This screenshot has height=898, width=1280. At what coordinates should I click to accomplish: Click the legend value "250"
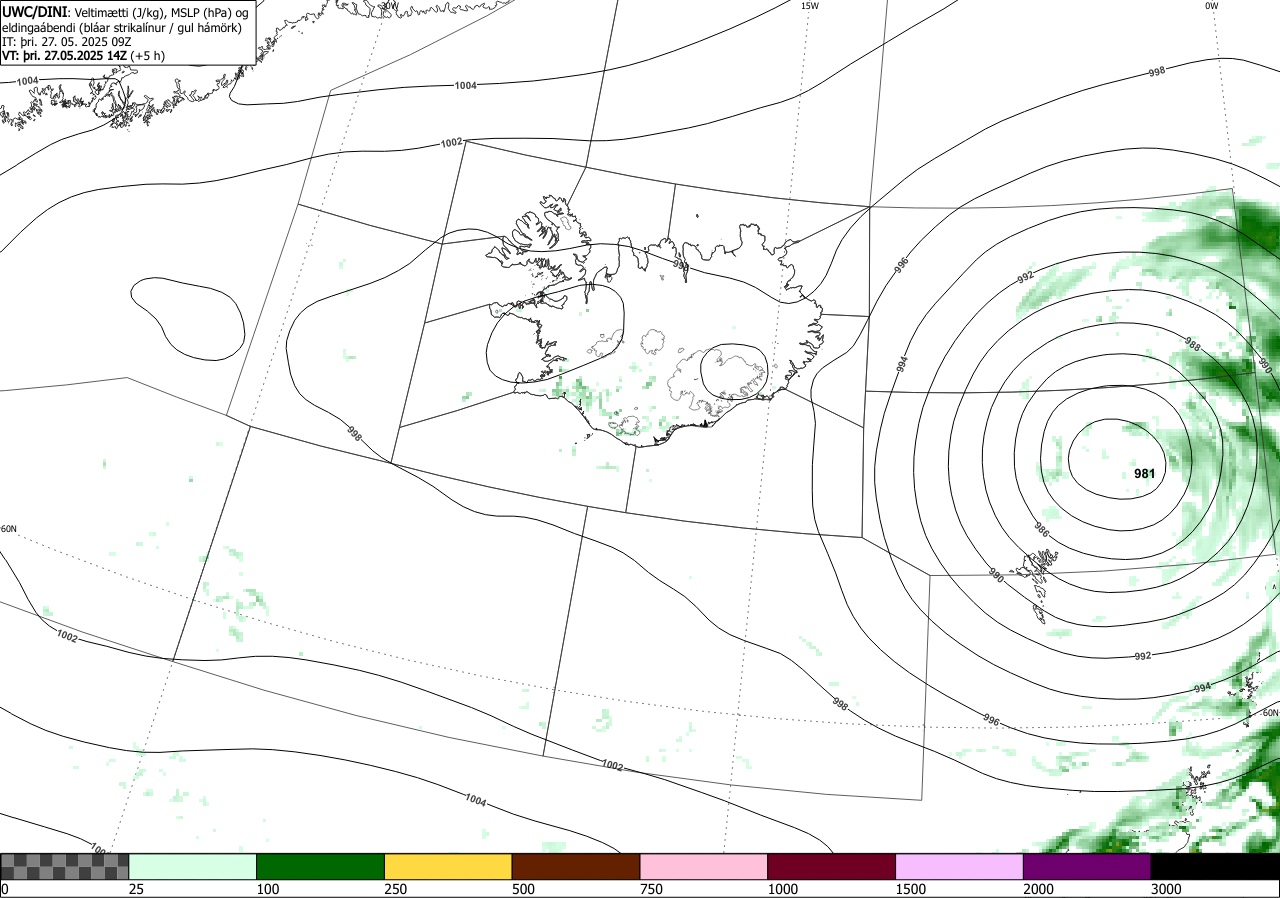(x=395, y=889)
